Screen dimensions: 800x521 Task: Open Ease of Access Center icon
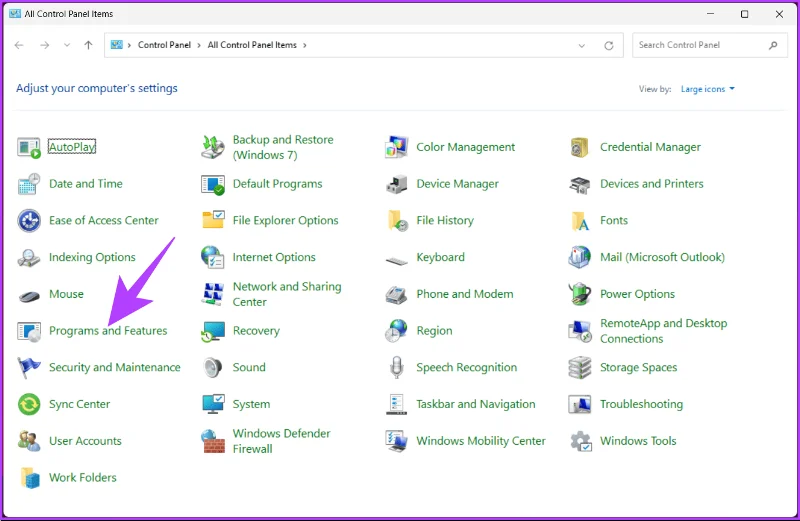click(x=29, y=221)
